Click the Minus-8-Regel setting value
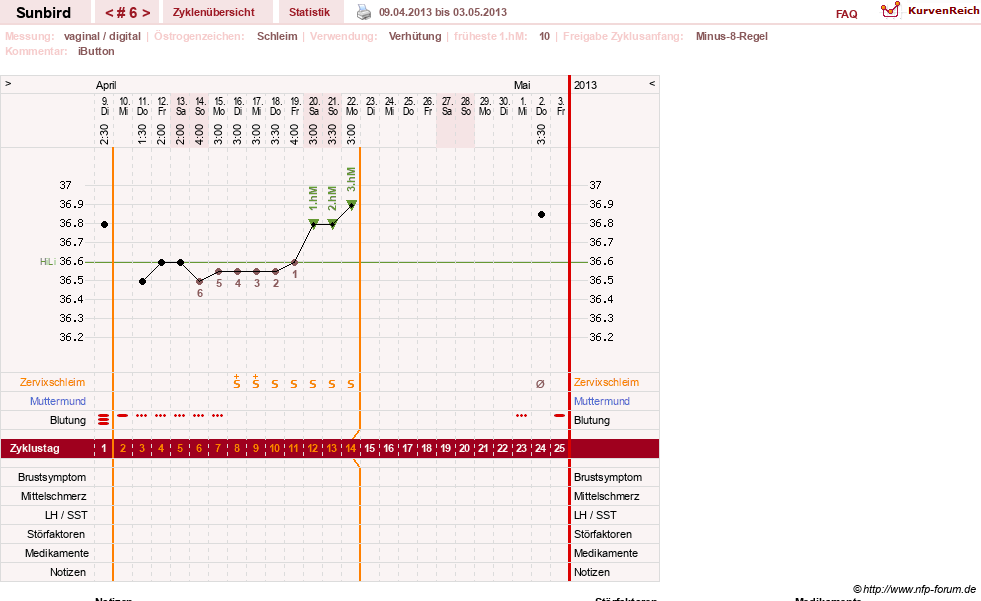 [731, 36]
